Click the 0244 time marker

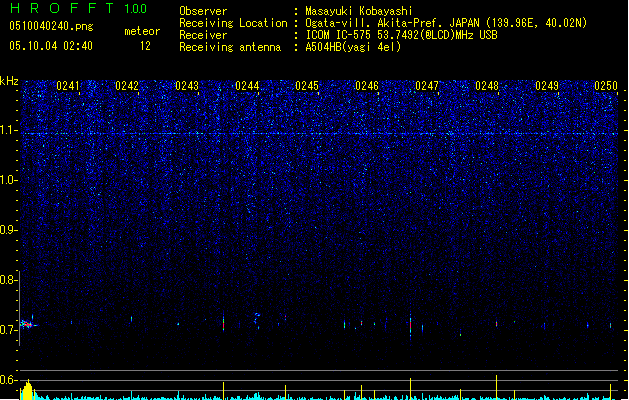(247, 86)
